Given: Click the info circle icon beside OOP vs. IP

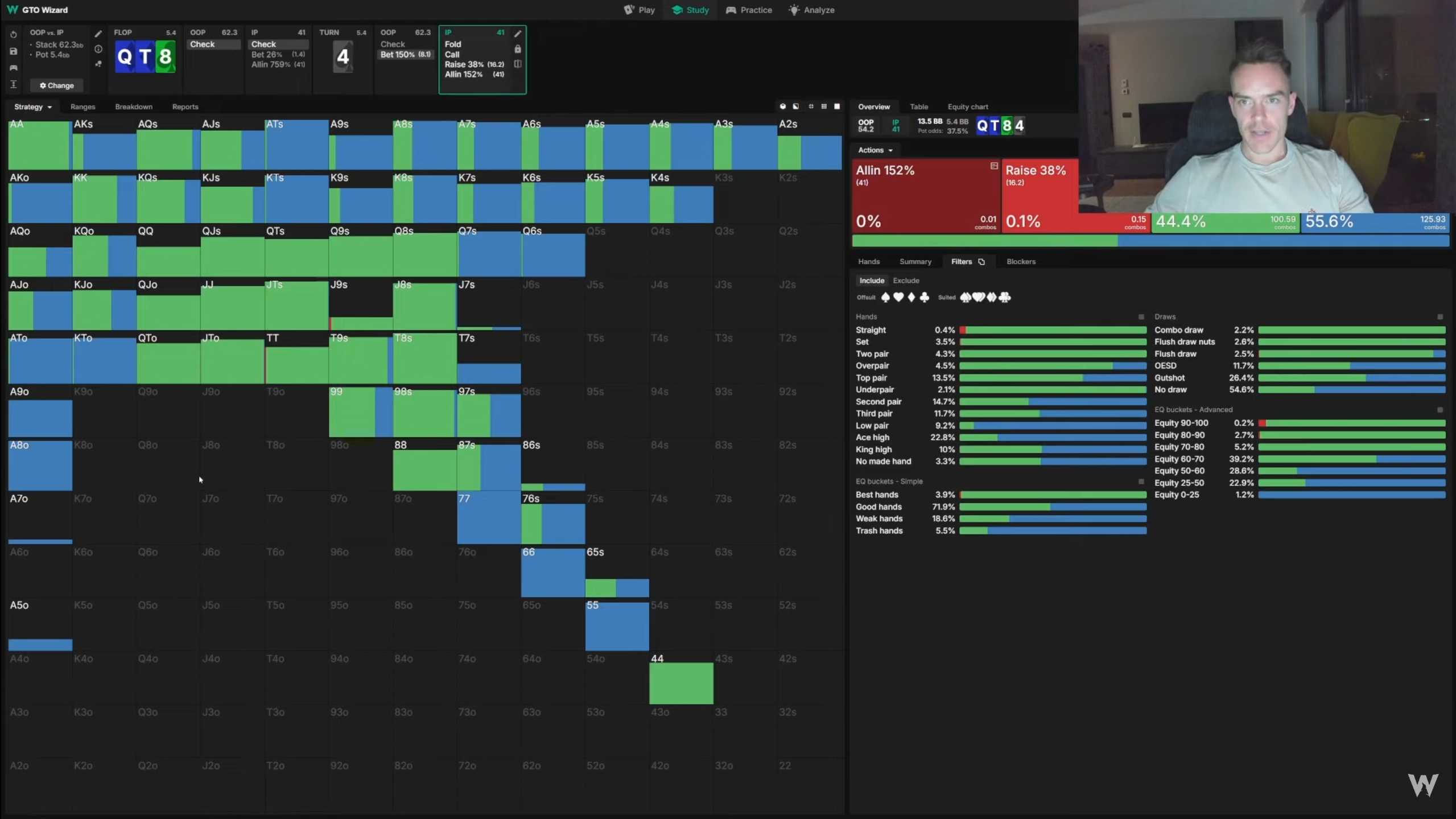Looking at the screenshot, I should tap(98, 50).
